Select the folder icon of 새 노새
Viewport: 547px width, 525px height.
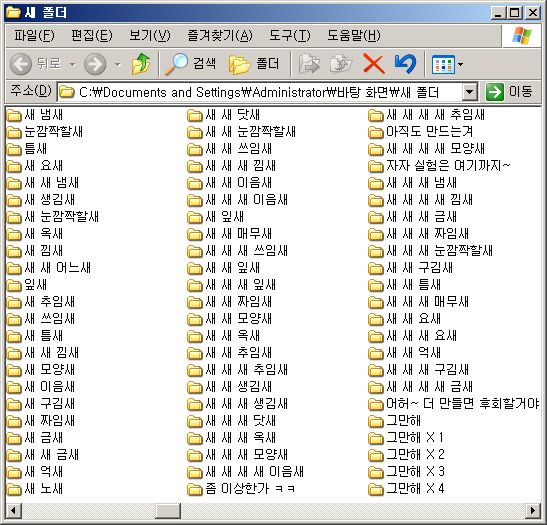(14, 489)
